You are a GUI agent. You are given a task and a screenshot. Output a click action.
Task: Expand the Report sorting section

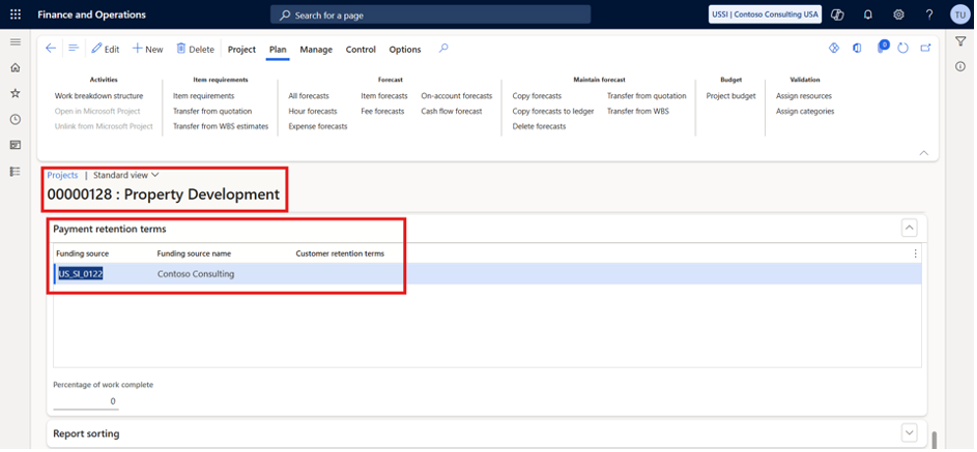[x=909, y=432]
